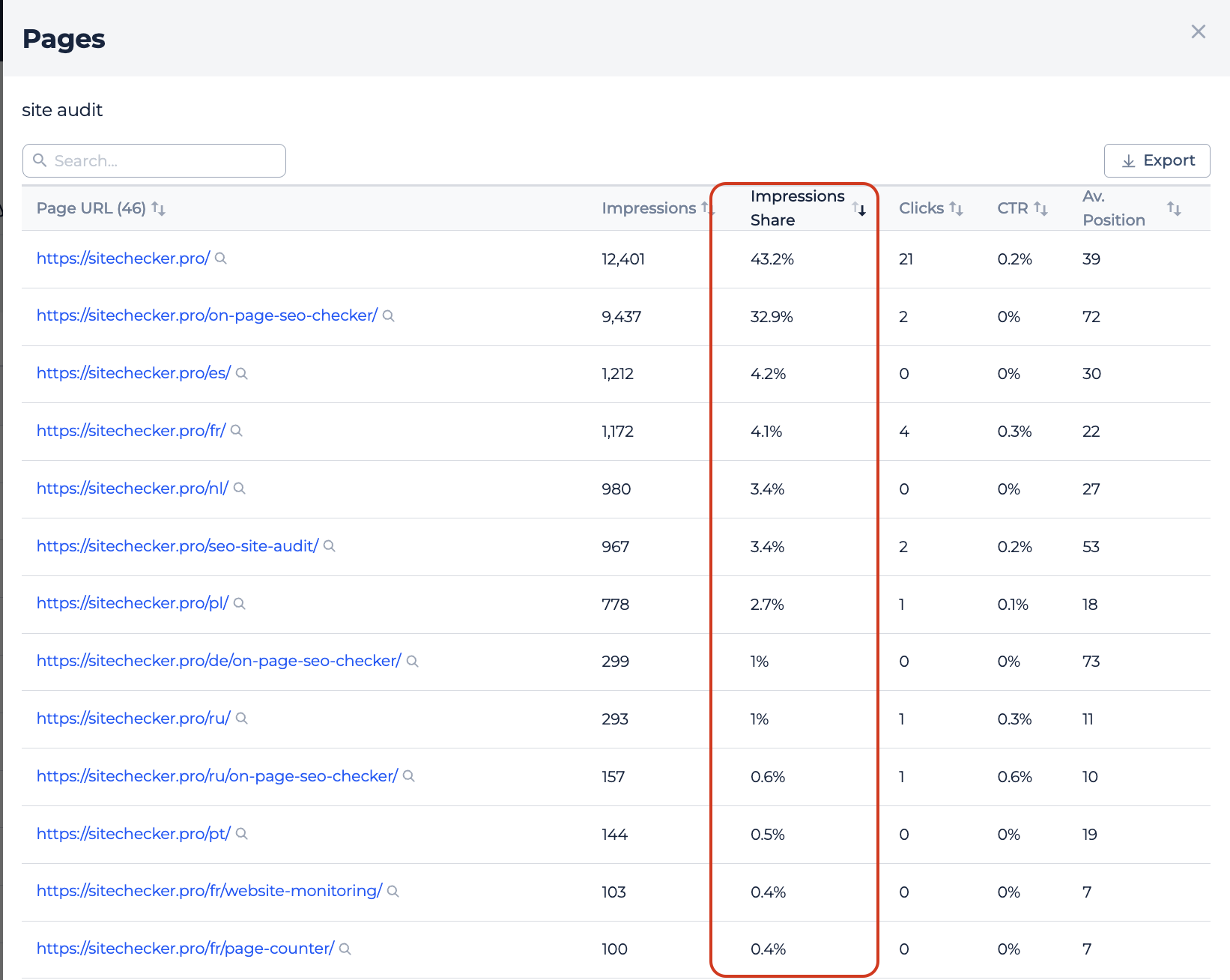This screenshot has height=980, width=1230.
Task: Open the https://sitechecker.pro/ link
Action: point(124,258)
